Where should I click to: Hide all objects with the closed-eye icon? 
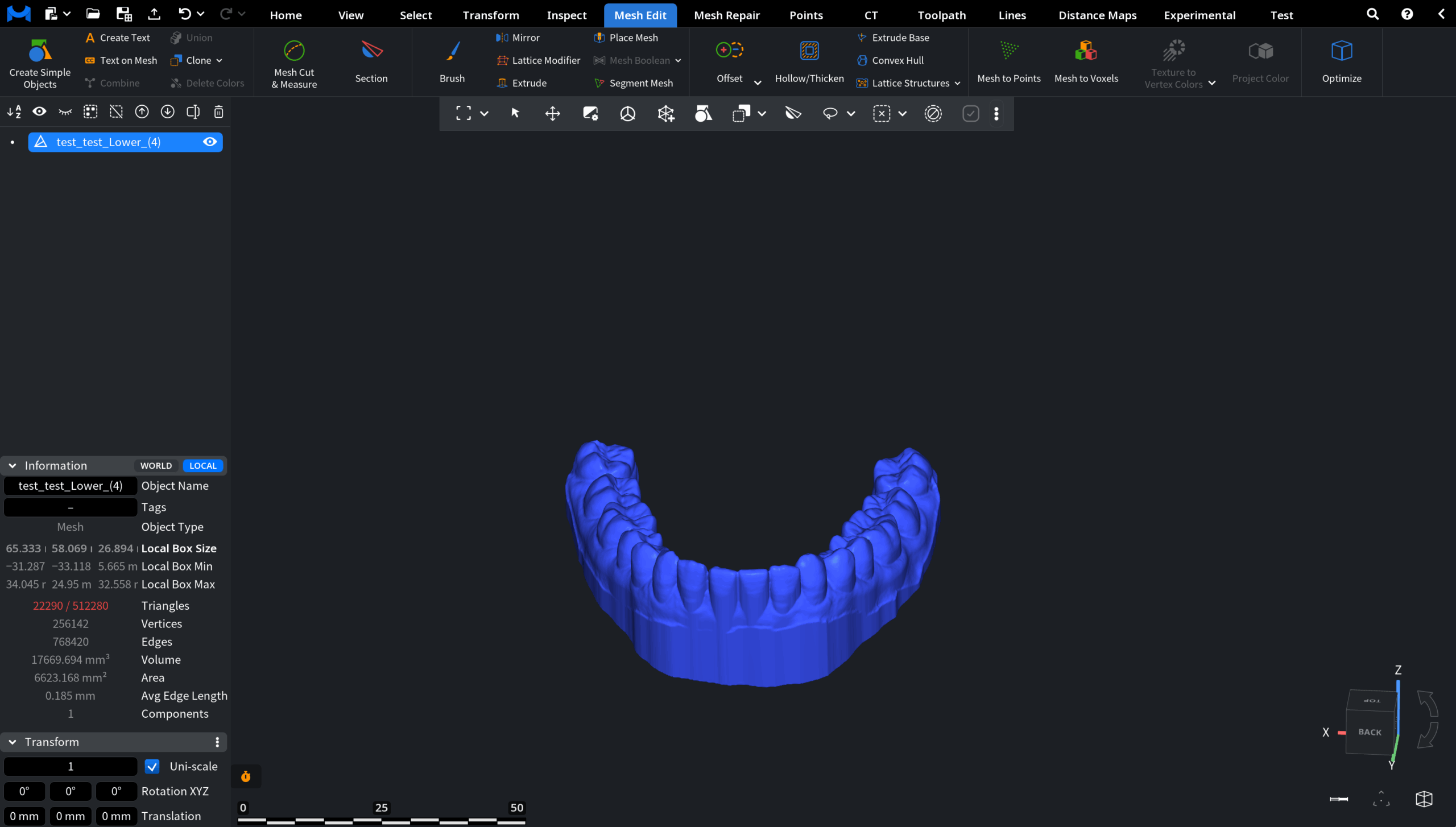64,112
